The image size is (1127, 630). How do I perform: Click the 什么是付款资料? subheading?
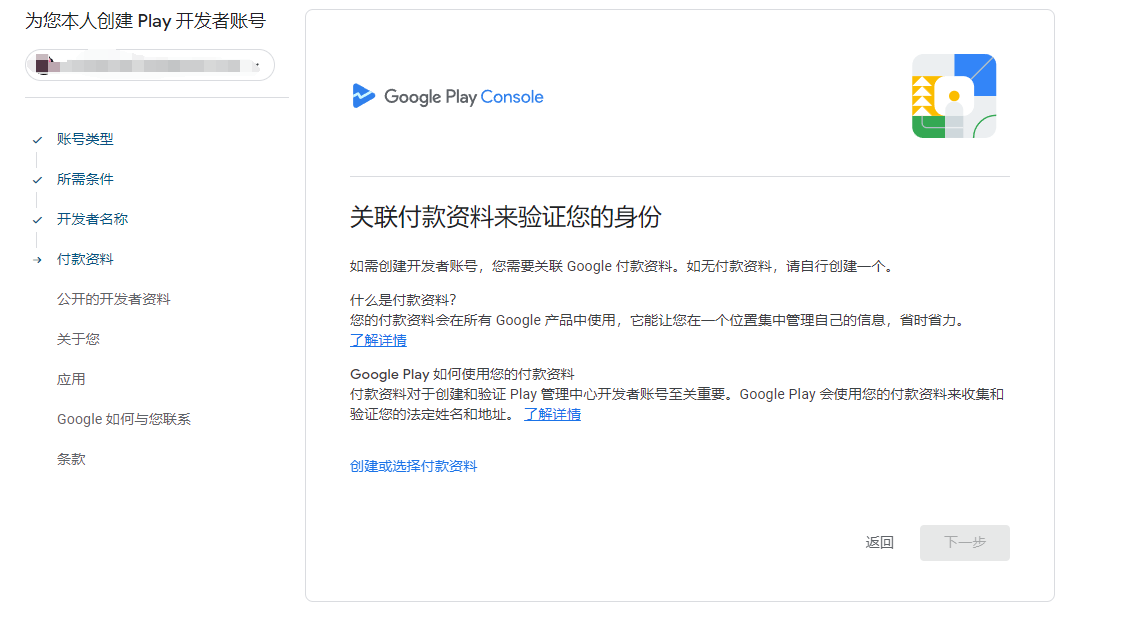pos(403,300)
